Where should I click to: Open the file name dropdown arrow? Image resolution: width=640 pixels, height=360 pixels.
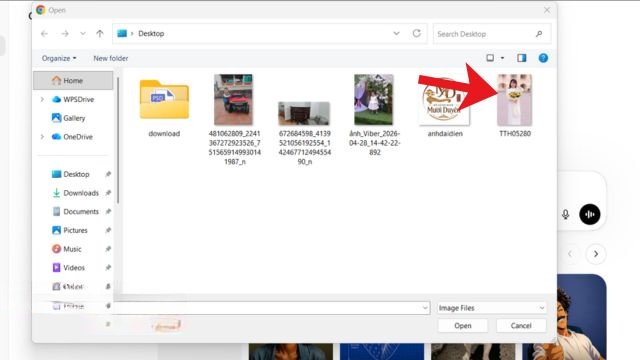coord(425,308)
